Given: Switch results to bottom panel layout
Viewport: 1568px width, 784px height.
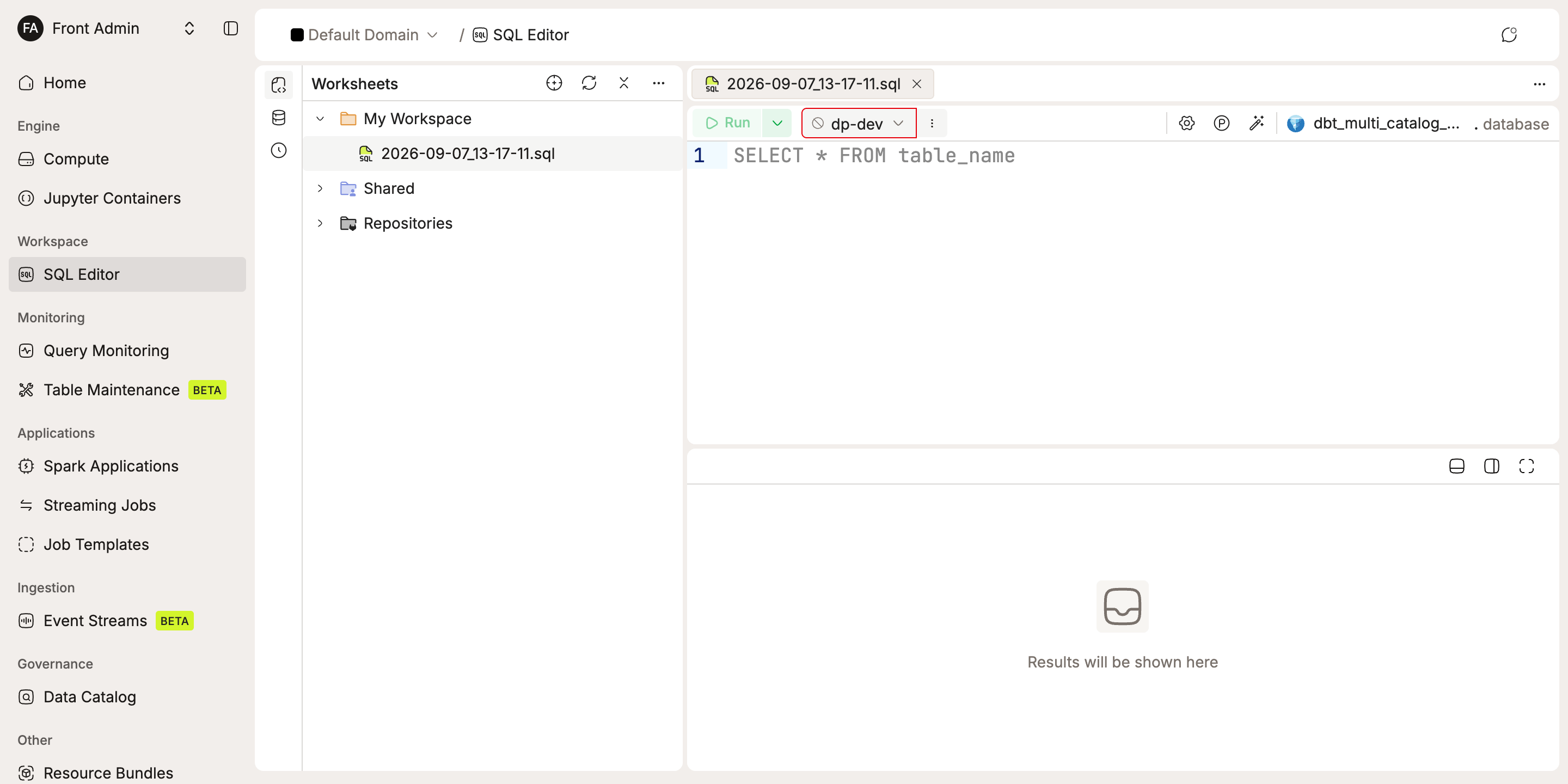Looking at the screenshot, I should pos(1456,466).
